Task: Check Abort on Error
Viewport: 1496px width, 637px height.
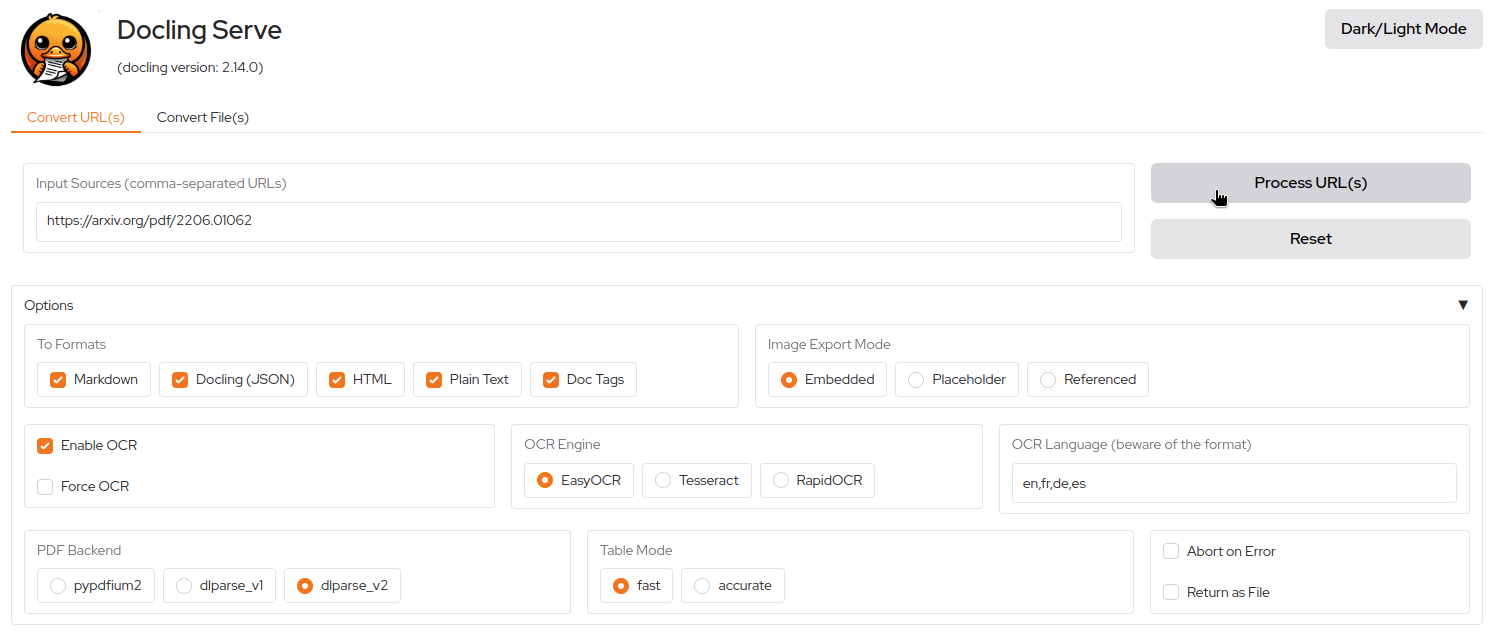Action: click(1170, 550)
